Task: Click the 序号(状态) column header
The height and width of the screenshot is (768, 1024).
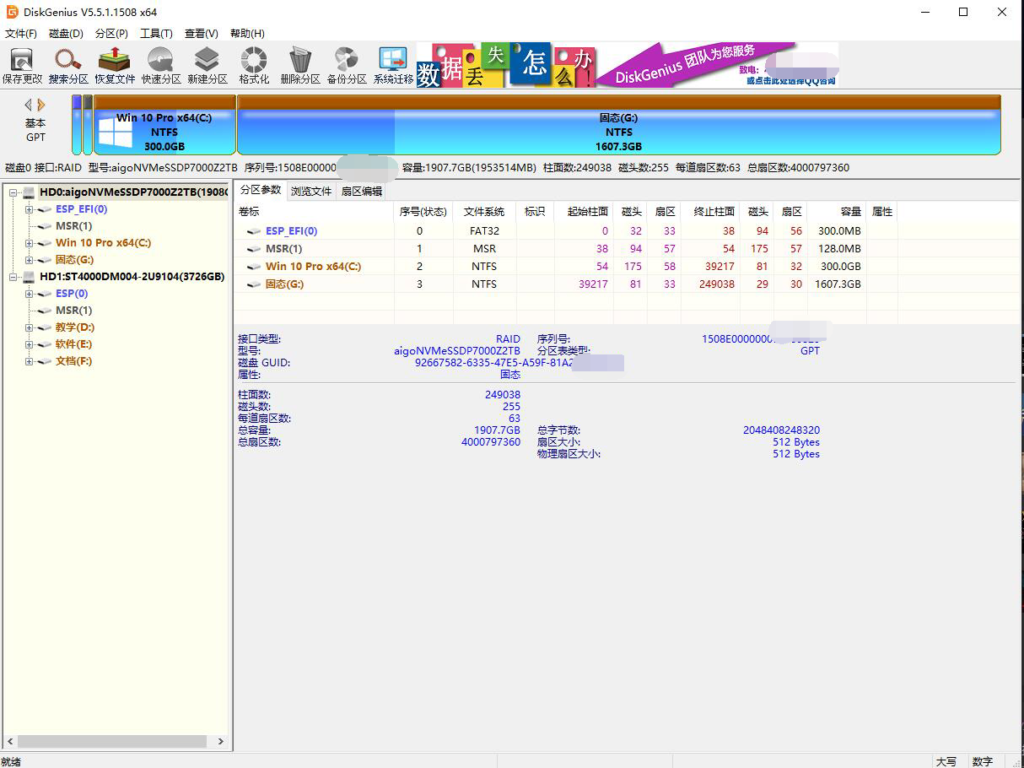Action: click(423, 212)
